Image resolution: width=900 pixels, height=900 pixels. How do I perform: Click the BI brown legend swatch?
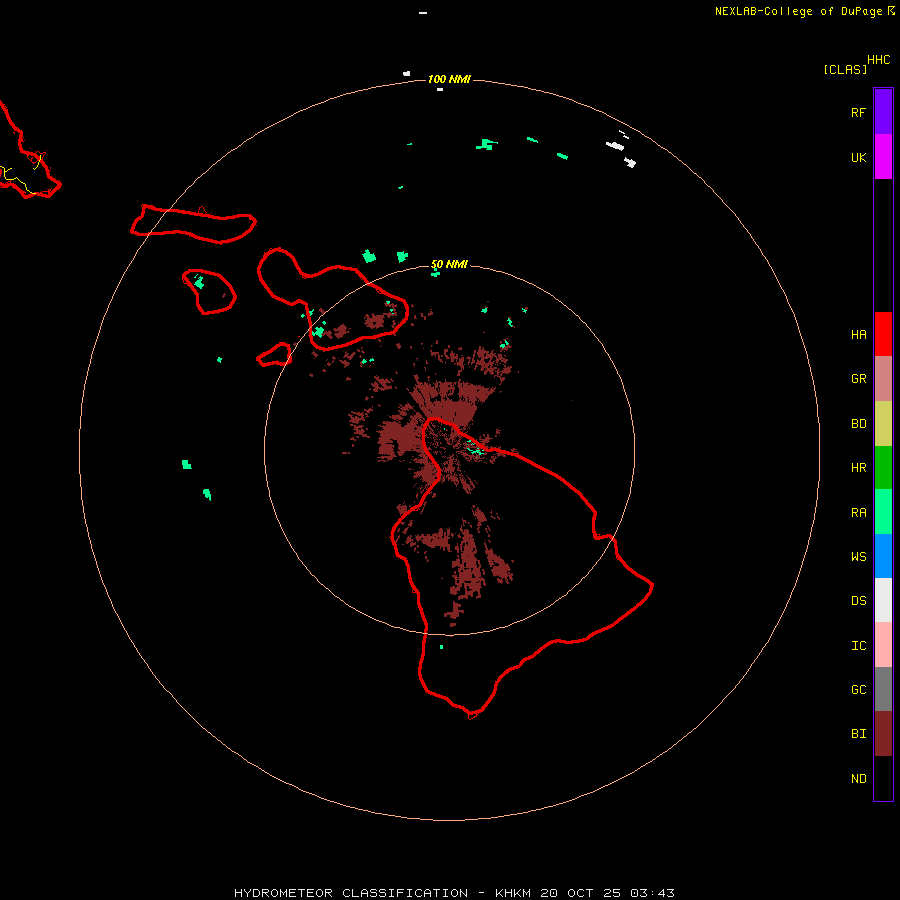883,734
